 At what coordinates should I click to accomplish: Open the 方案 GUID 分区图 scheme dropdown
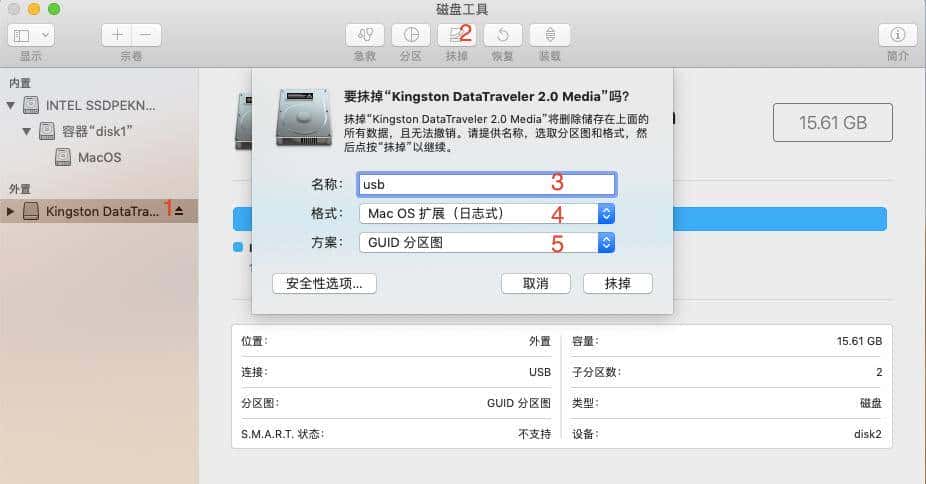[487, 243]
